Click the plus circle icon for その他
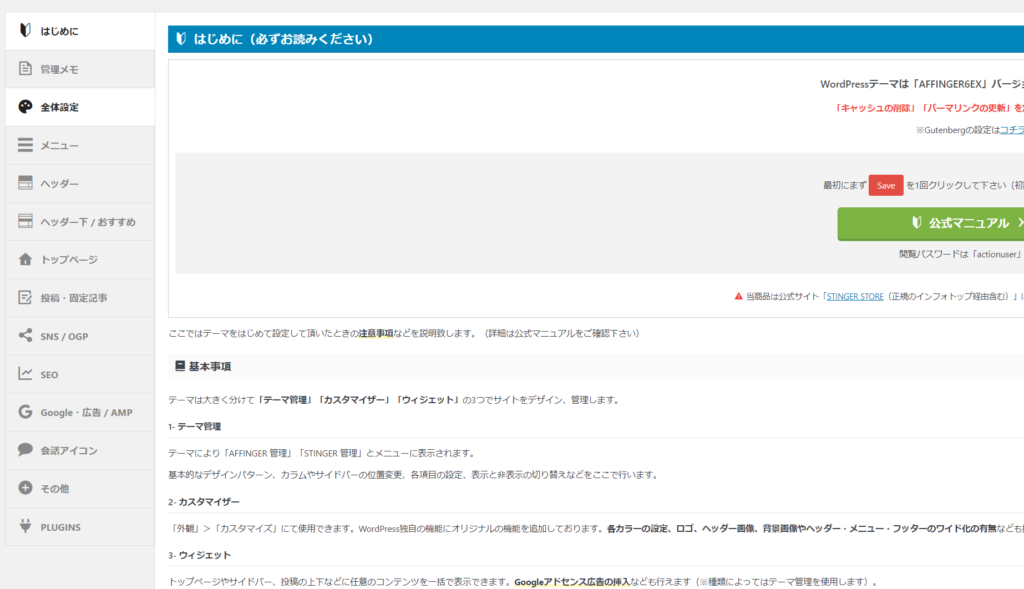This screenshot has width=1024, height=589. pos(25,488)
